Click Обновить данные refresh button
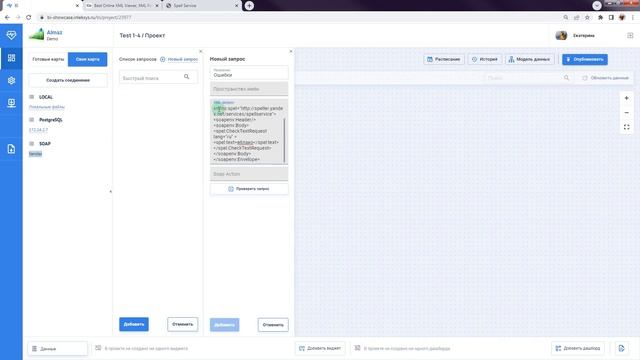 (x=606, y=78)
